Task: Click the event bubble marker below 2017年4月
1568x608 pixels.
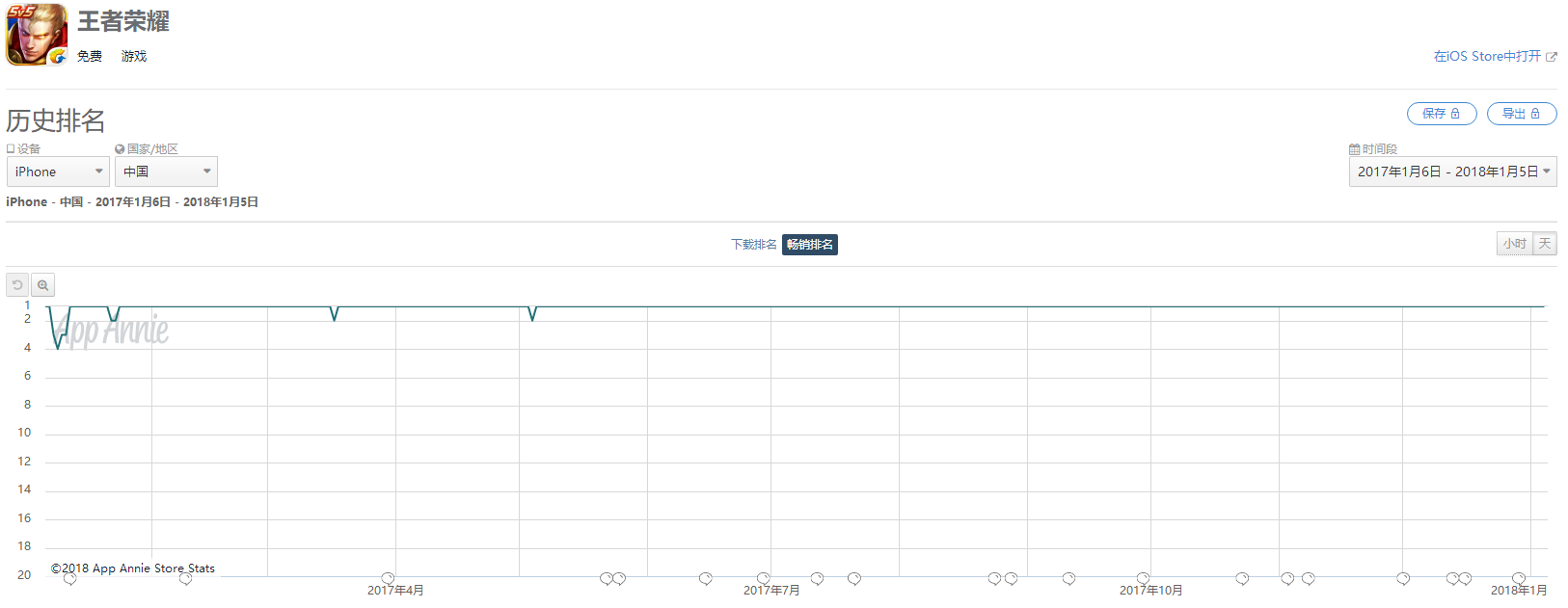Action: 388,578
